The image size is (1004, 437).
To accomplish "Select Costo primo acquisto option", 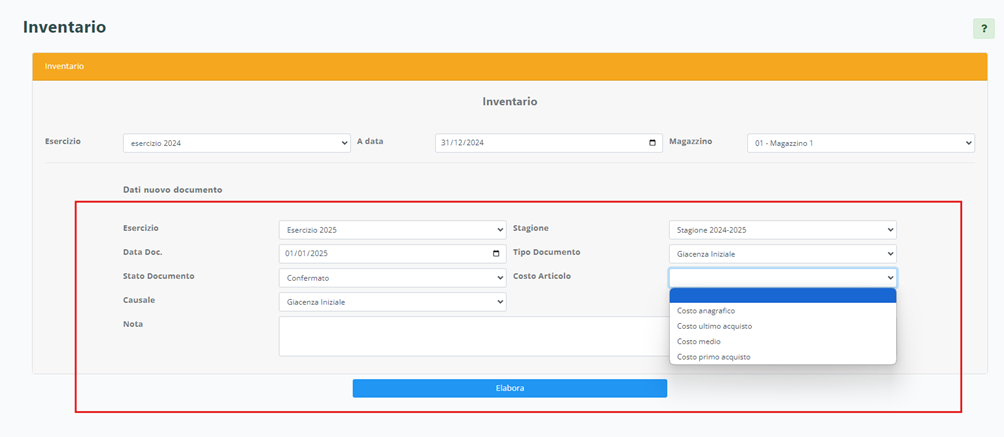I will (713, 356).
